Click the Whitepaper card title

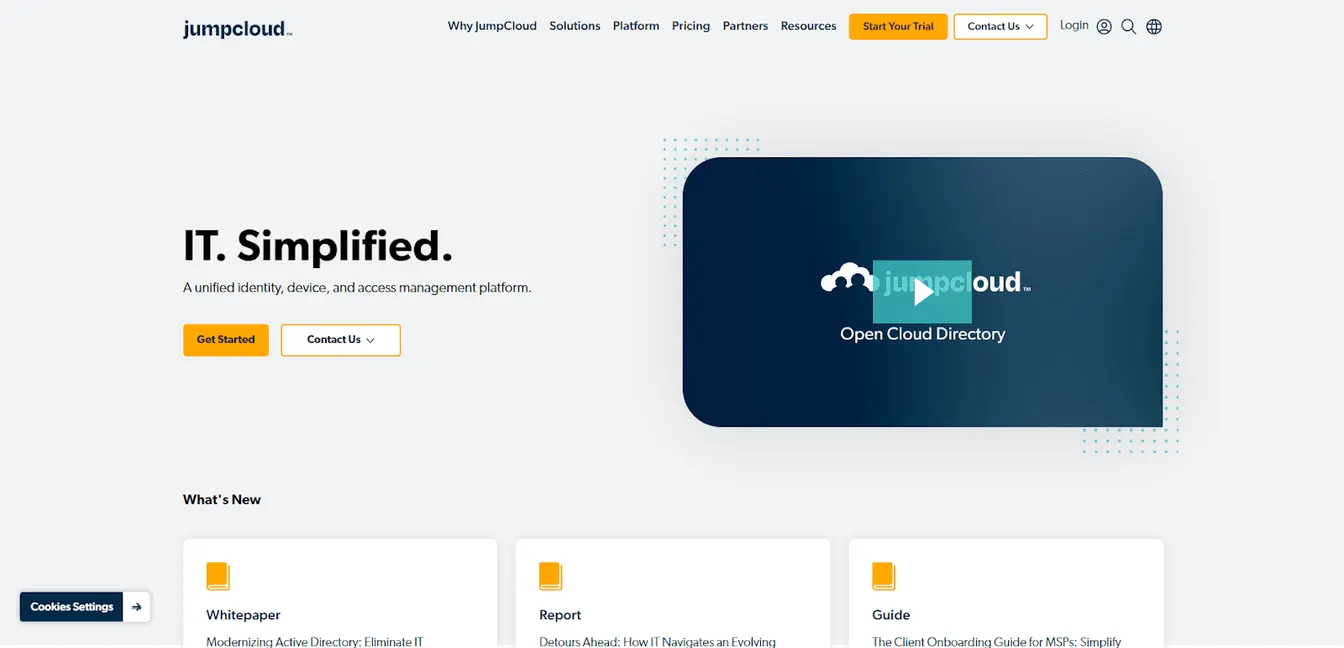pos(243,615)
